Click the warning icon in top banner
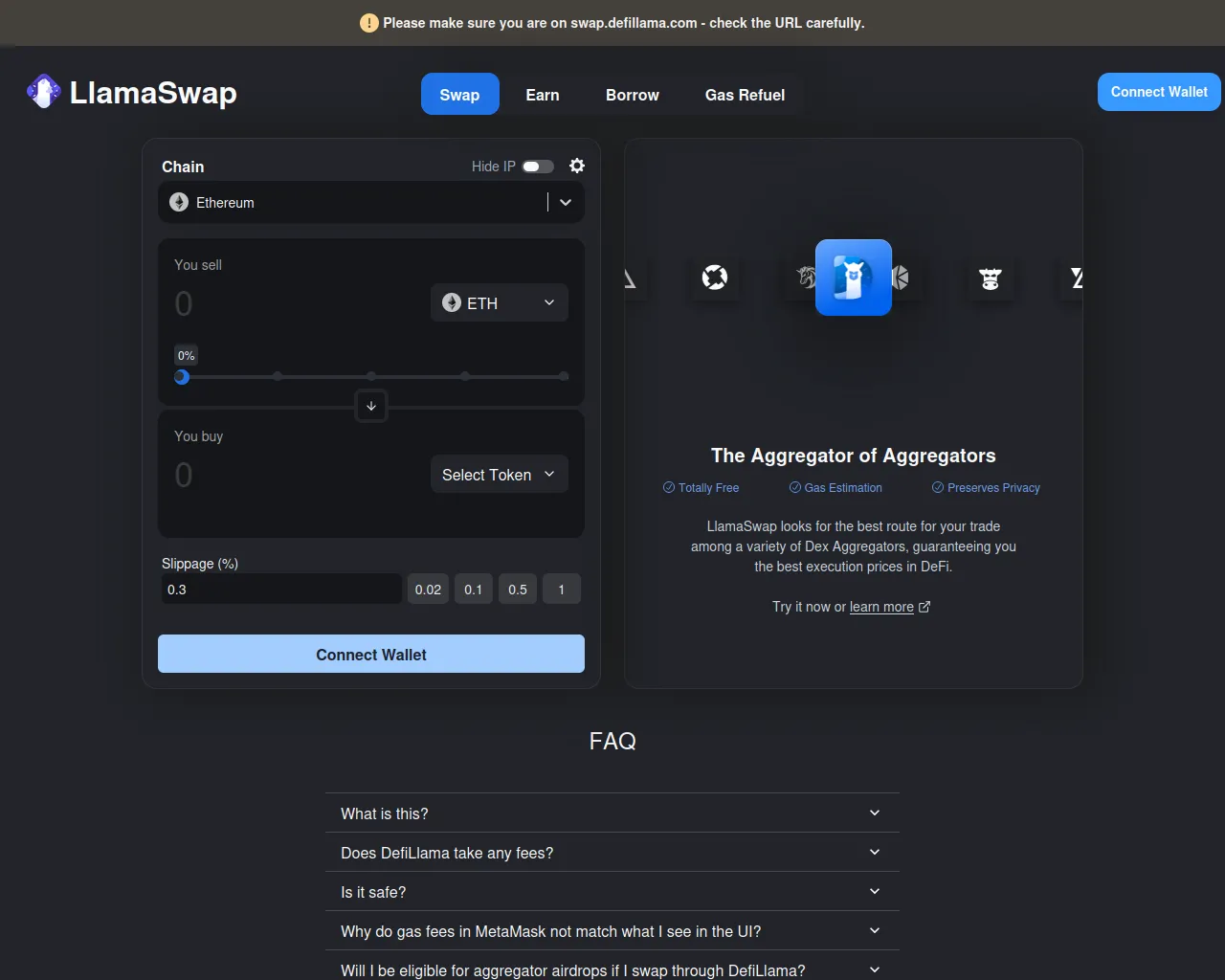This screenshot has width=1225, height=980. (369, 23)
